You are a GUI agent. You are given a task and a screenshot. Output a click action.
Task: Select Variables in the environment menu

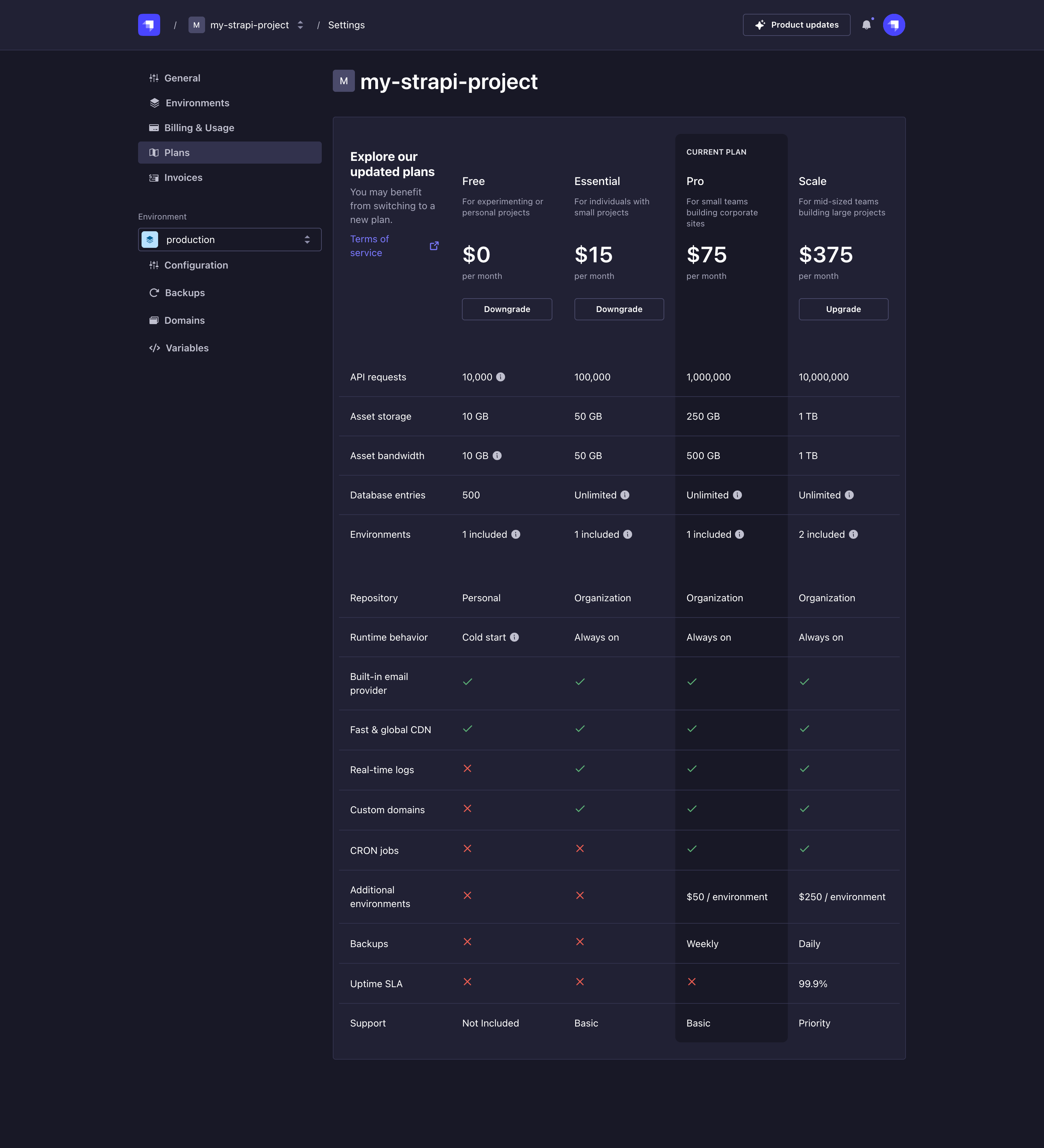coord(187,348)
